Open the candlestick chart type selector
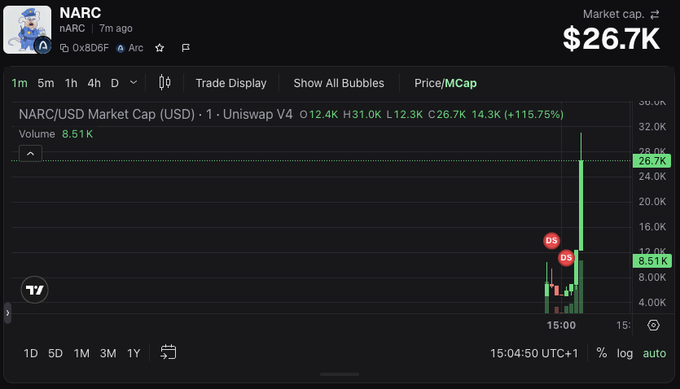680x389 pixels. tap(165, 82)
